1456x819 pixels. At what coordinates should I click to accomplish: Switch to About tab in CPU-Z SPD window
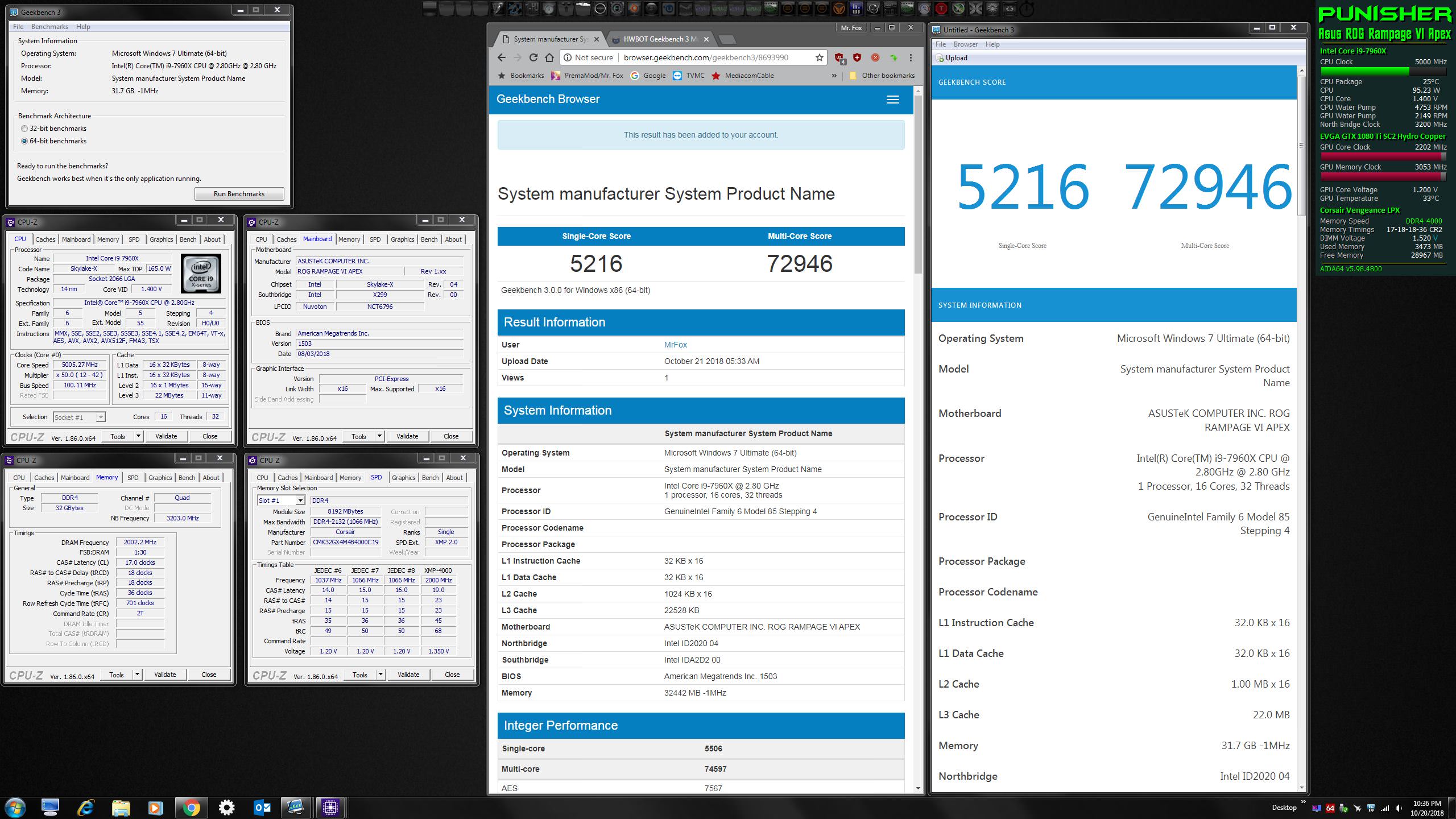454,478
